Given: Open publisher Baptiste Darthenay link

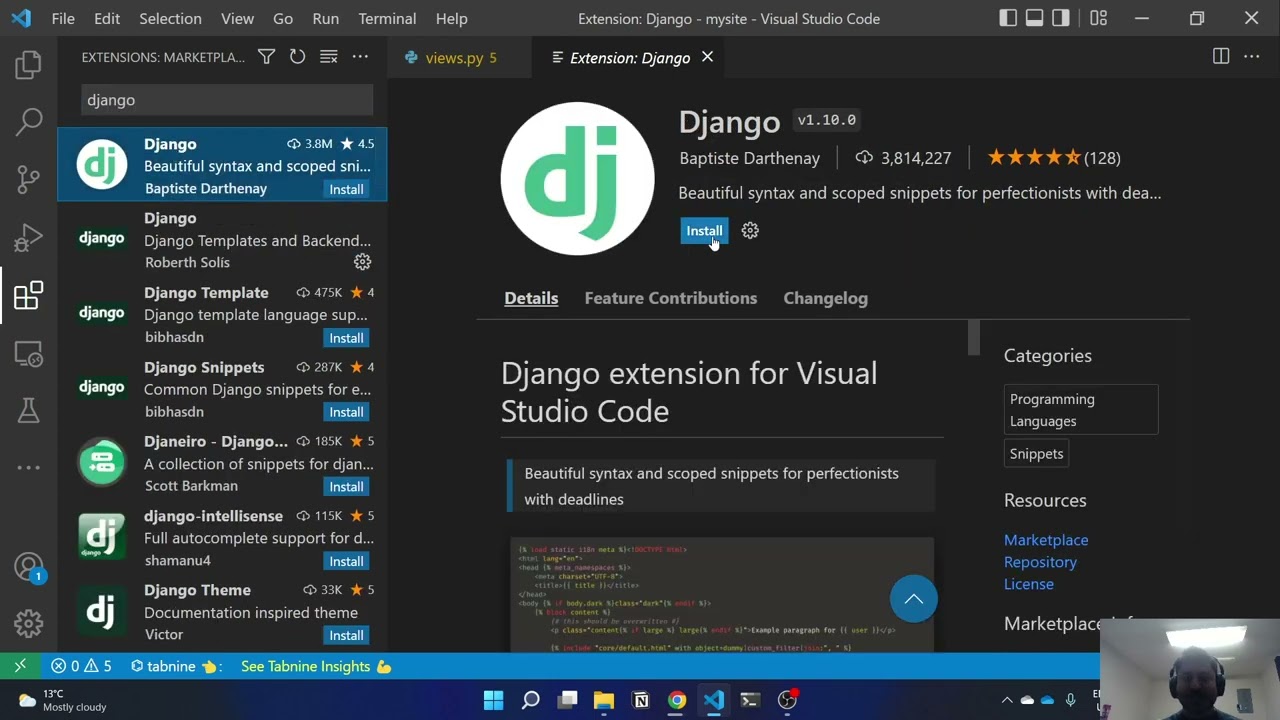Looking at the screenshot, I should 749,158.
